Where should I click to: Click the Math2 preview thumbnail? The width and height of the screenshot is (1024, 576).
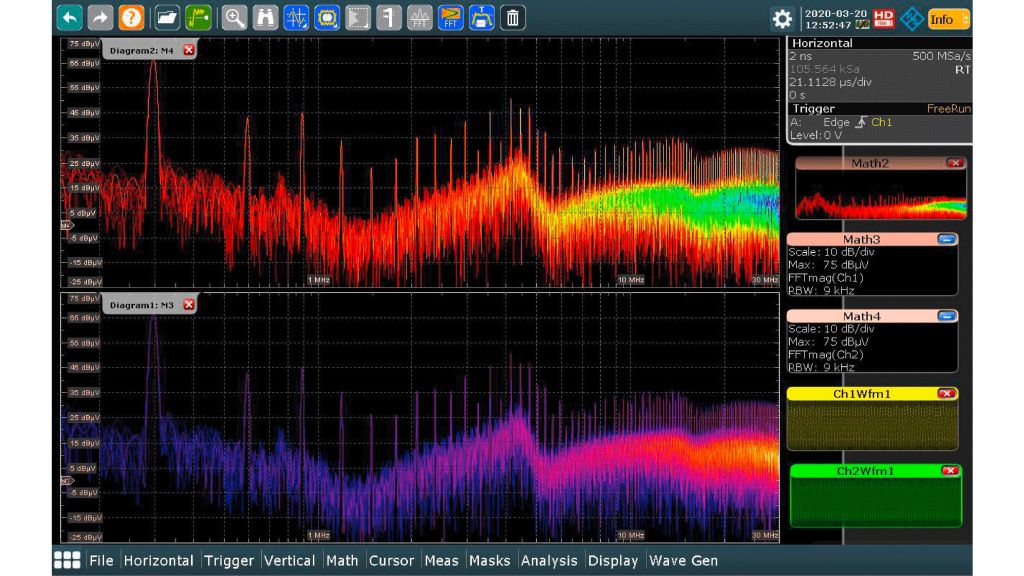pos(880,195)
